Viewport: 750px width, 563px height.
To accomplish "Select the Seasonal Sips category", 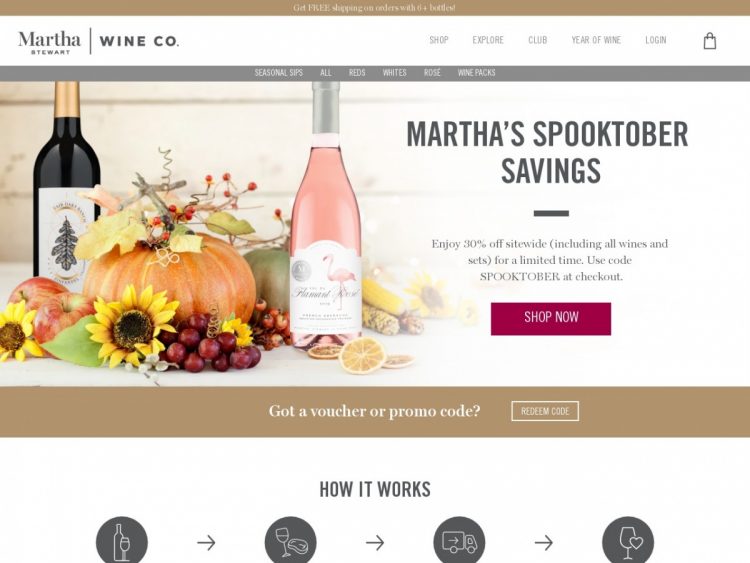I will tap(278, 73).
